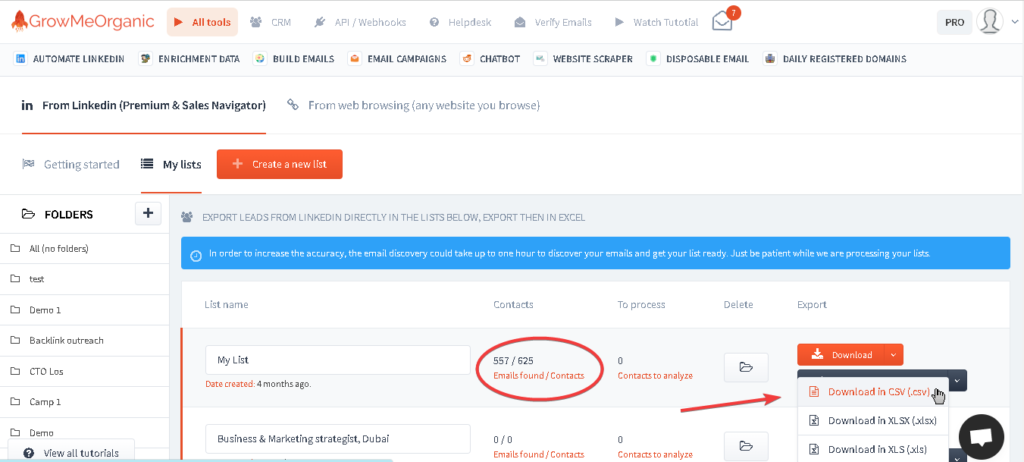The width and height of the screenshot is (1024, 462).
Task: Click the Delete column header
Action: (x=738, y=305)
